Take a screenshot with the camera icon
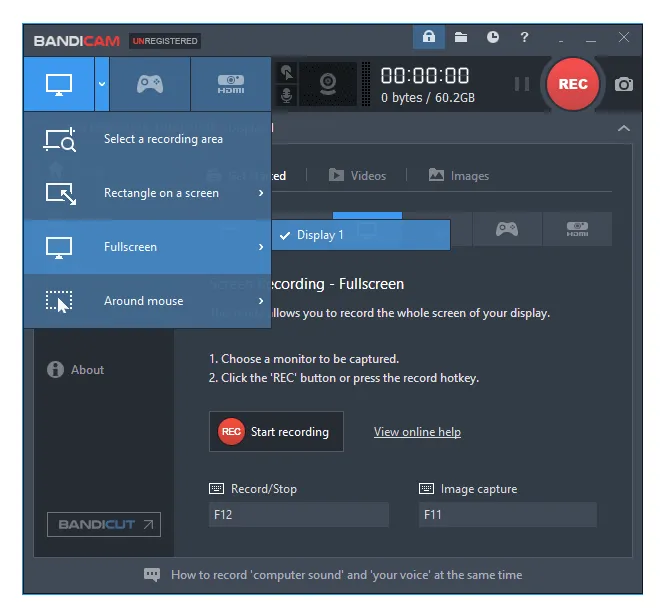Viewport: 669px width, 612px height. (x=623, y=84)
